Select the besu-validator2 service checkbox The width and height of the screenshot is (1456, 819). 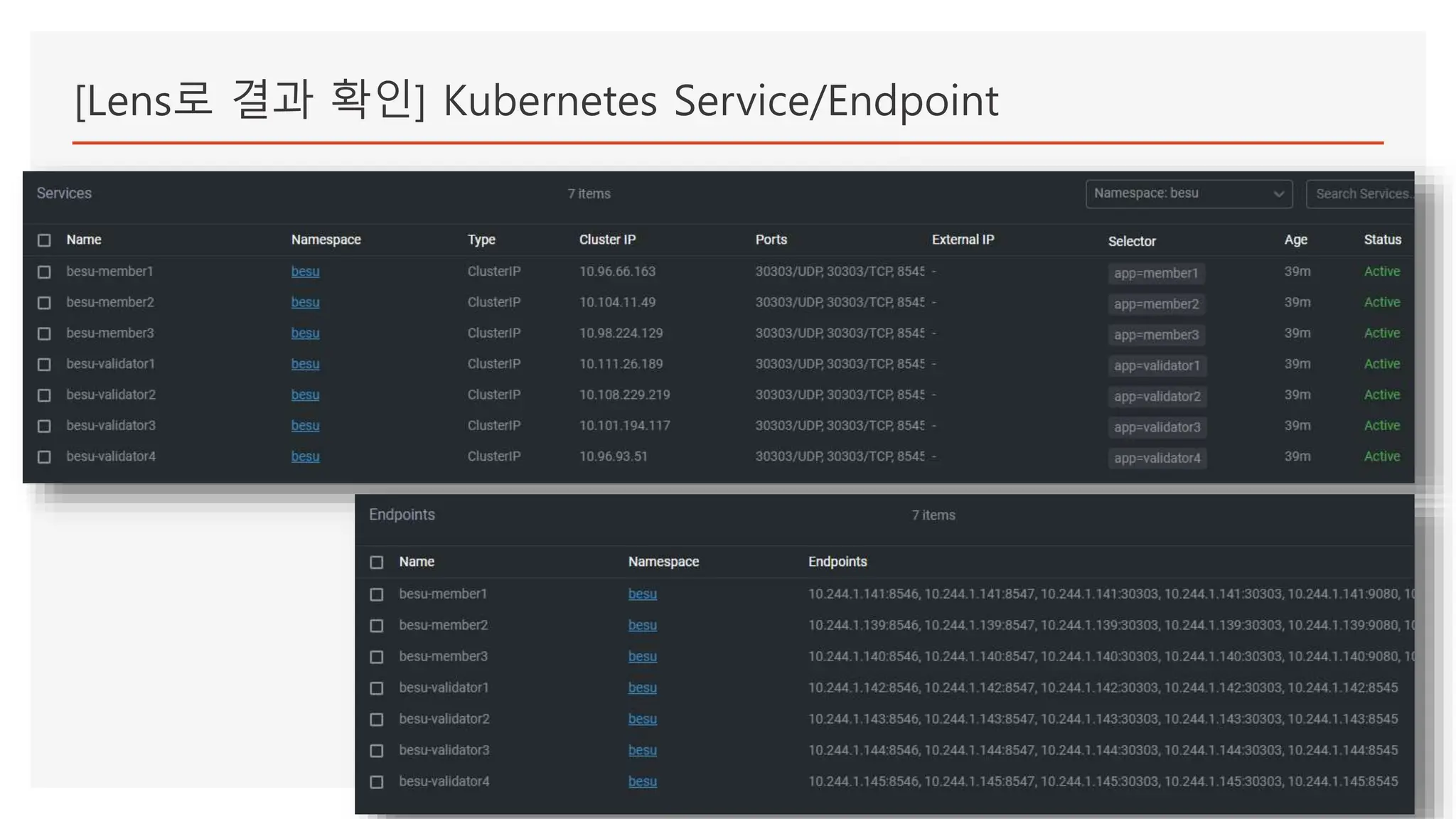pos(44,395)
